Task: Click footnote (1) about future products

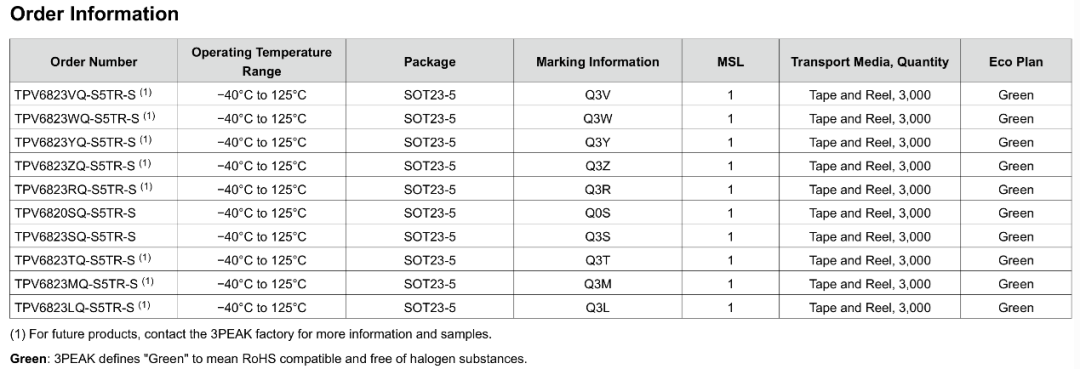Action: tap(251, 335)
